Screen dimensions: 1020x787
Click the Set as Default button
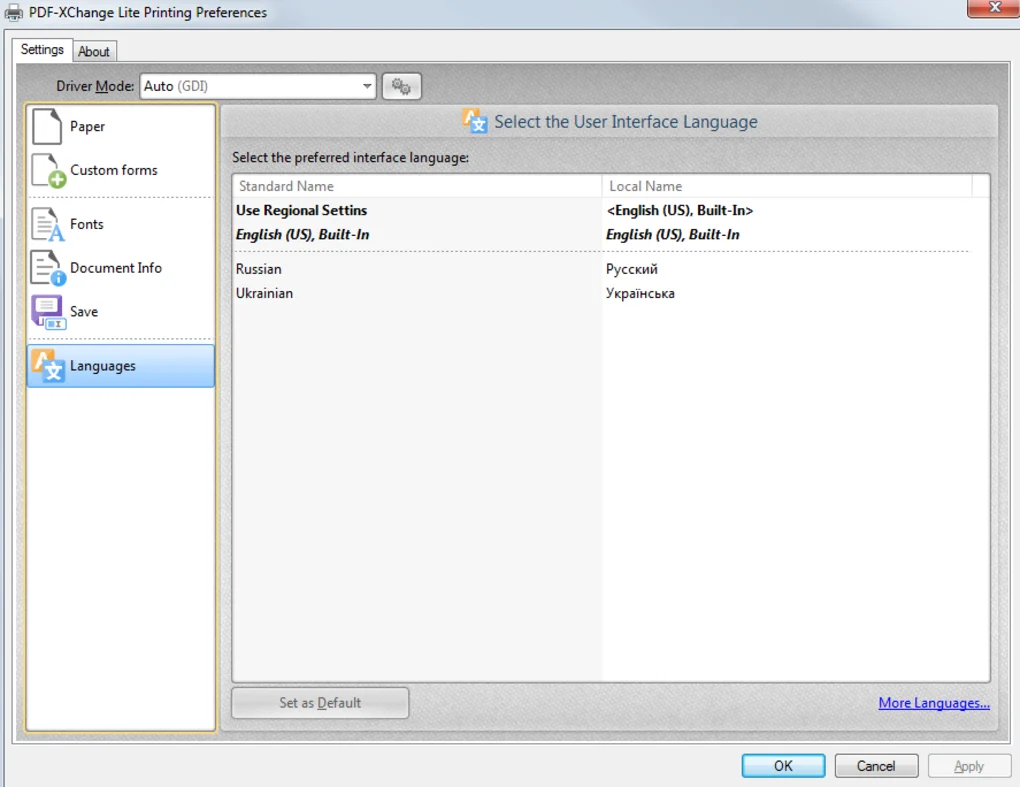[x=320, y=703]
